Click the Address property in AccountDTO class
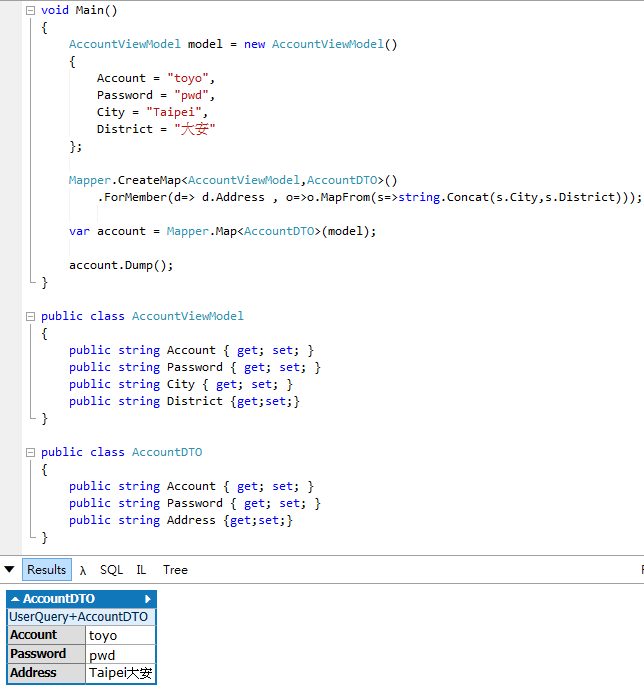 191,520
